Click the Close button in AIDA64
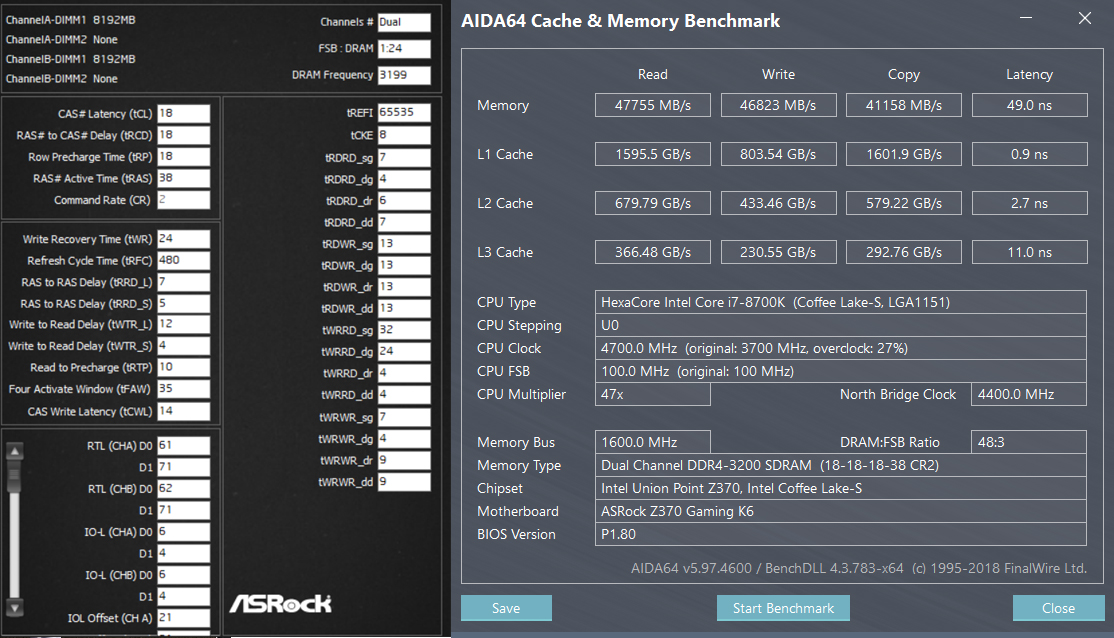This screenshot has height=638, width=1114. (x=1058, y=608)
